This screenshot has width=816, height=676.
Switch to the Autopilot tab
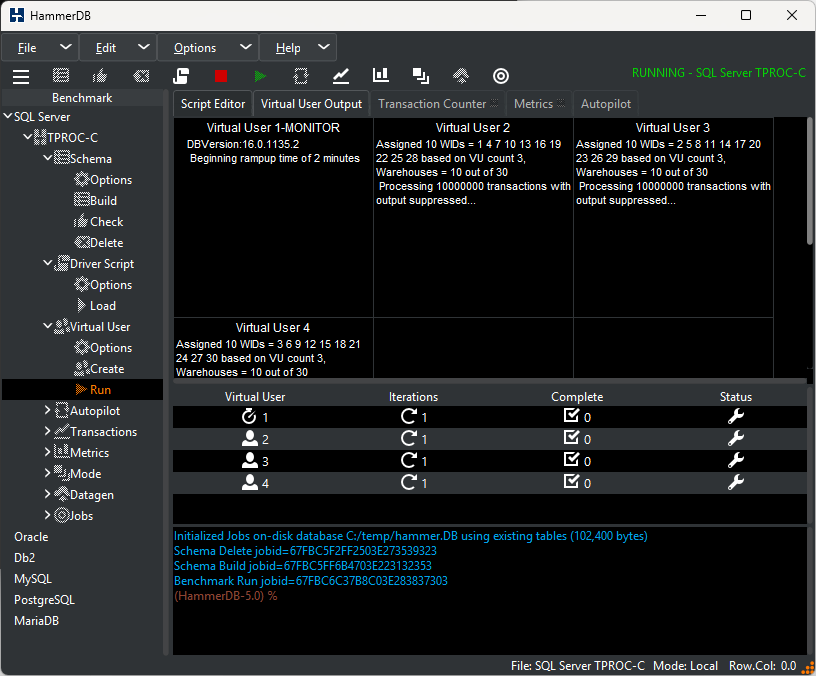(606, 104)
